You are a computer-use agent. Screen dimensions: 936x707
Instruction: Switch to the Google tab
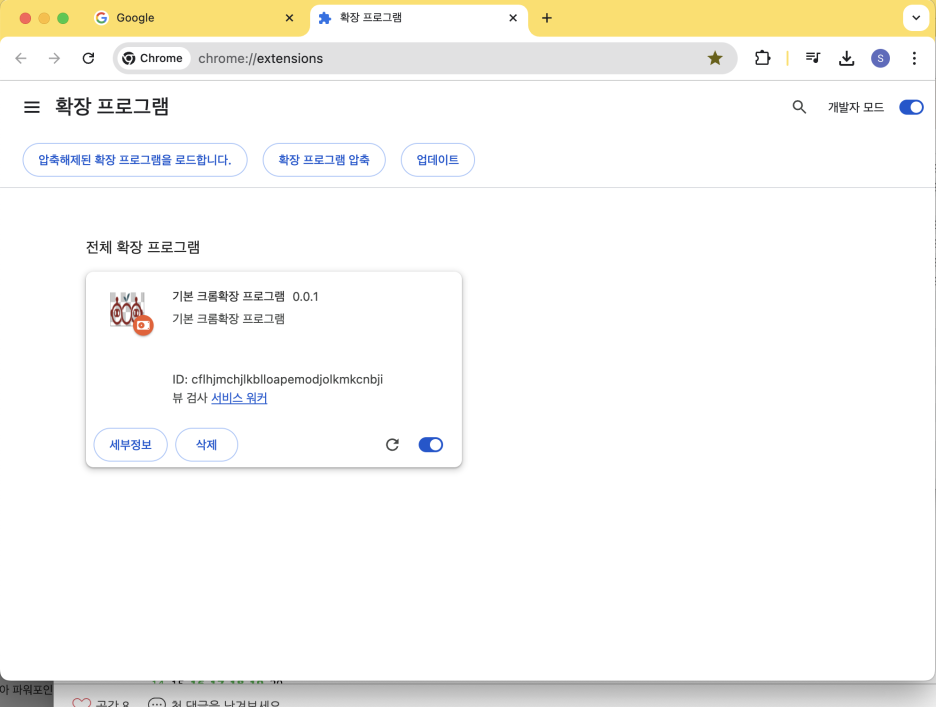(195, 18)
